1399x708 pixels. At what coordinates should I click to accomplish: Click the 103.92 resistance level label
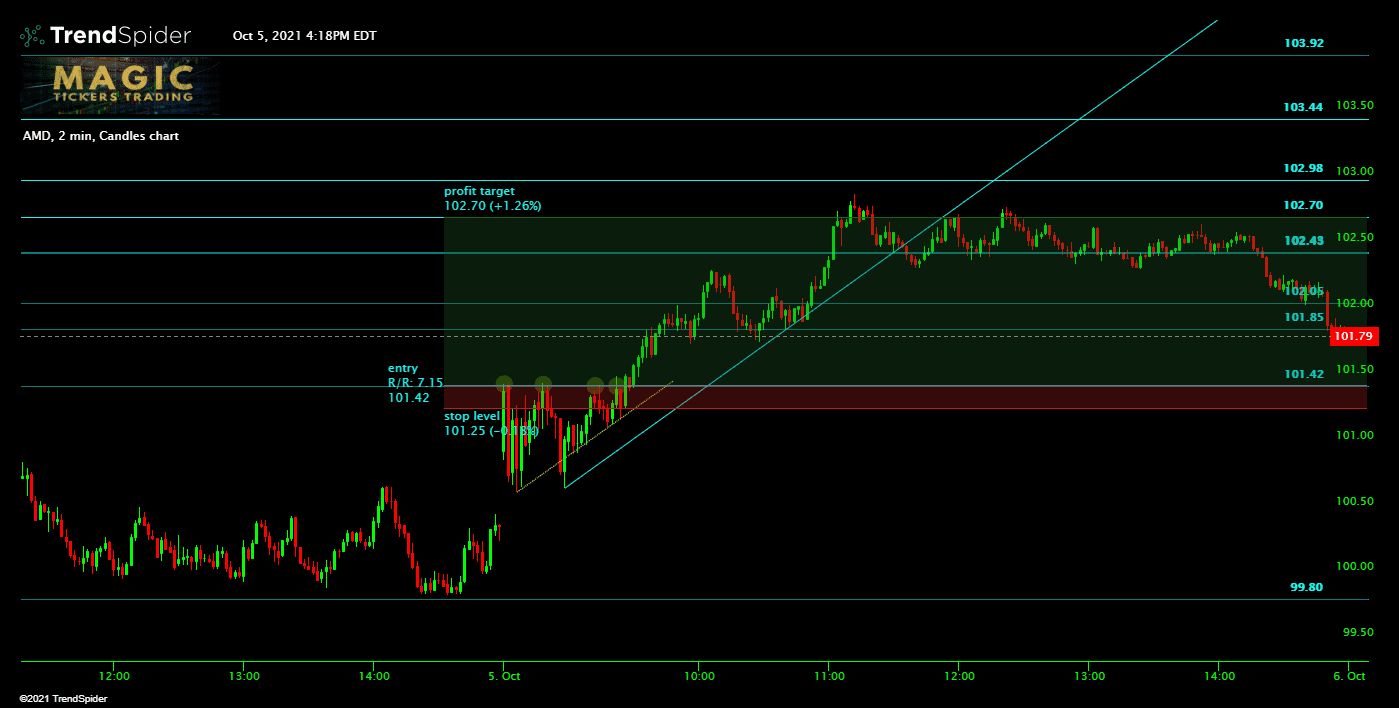(1303, 43)
